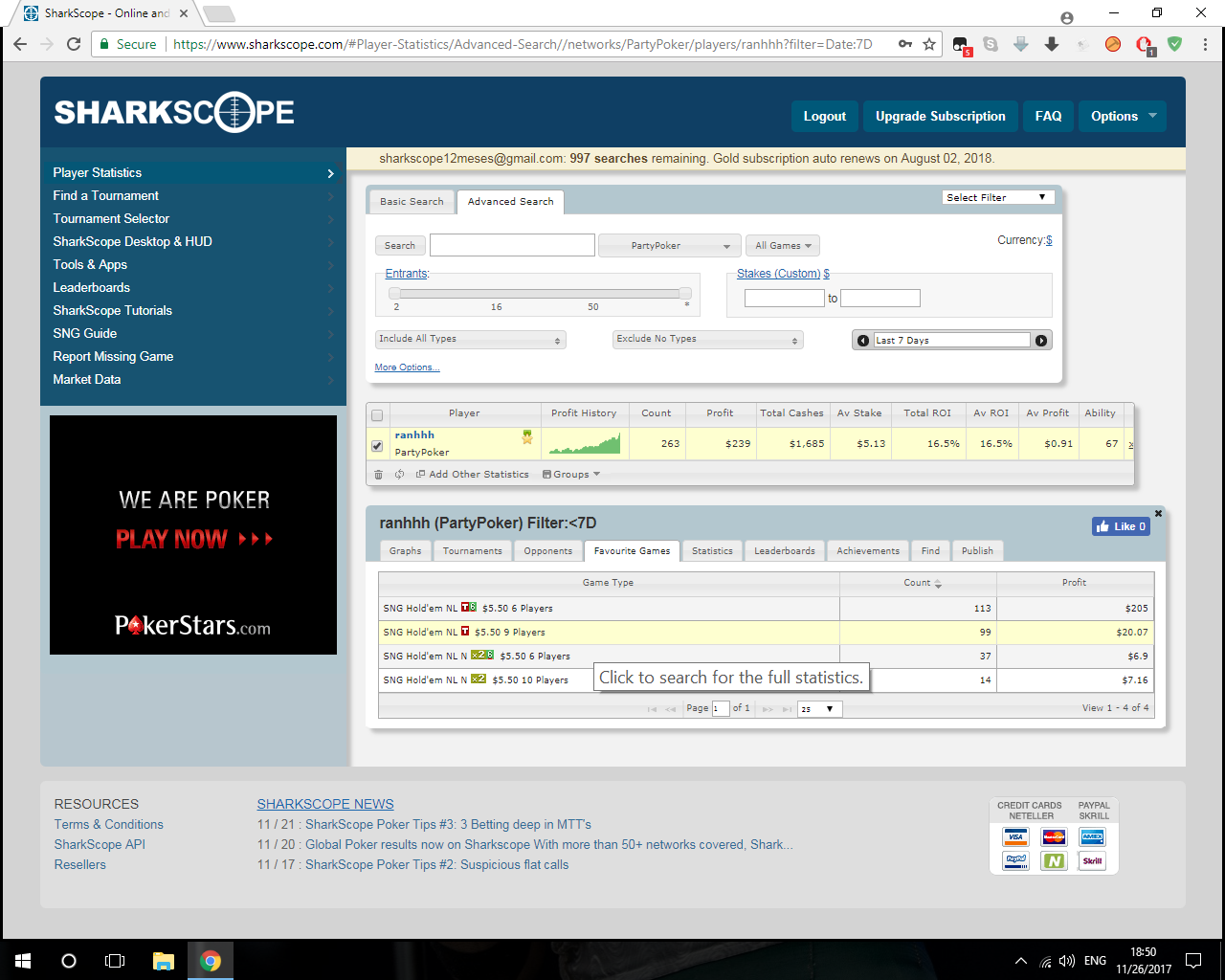Viewport: 1225px width, 980px height.
Task: Click the Facebook Like button
Action: click(1121, 526)
